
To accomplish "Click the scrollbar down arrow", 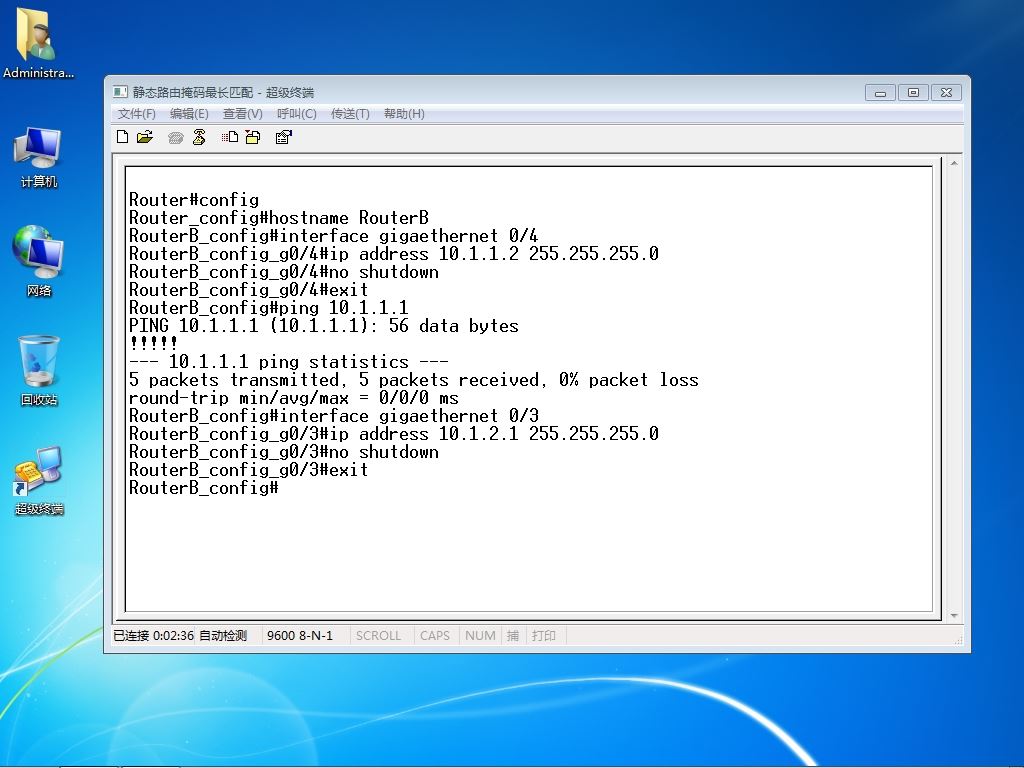I will click(x=954, y=615).
